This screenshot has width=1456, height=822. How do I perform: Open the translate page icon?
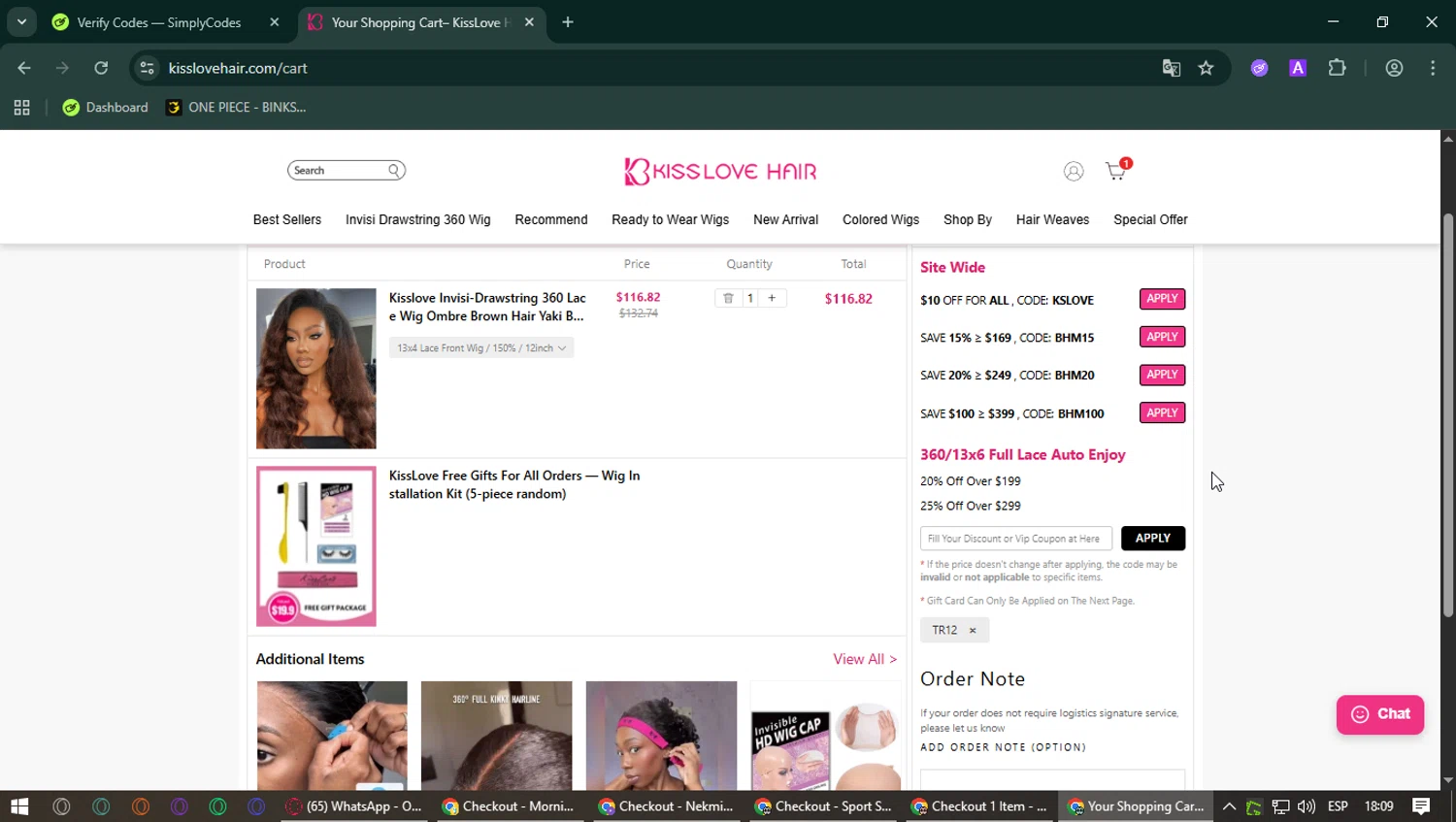pyautogui.click(x=1172, y=68)
